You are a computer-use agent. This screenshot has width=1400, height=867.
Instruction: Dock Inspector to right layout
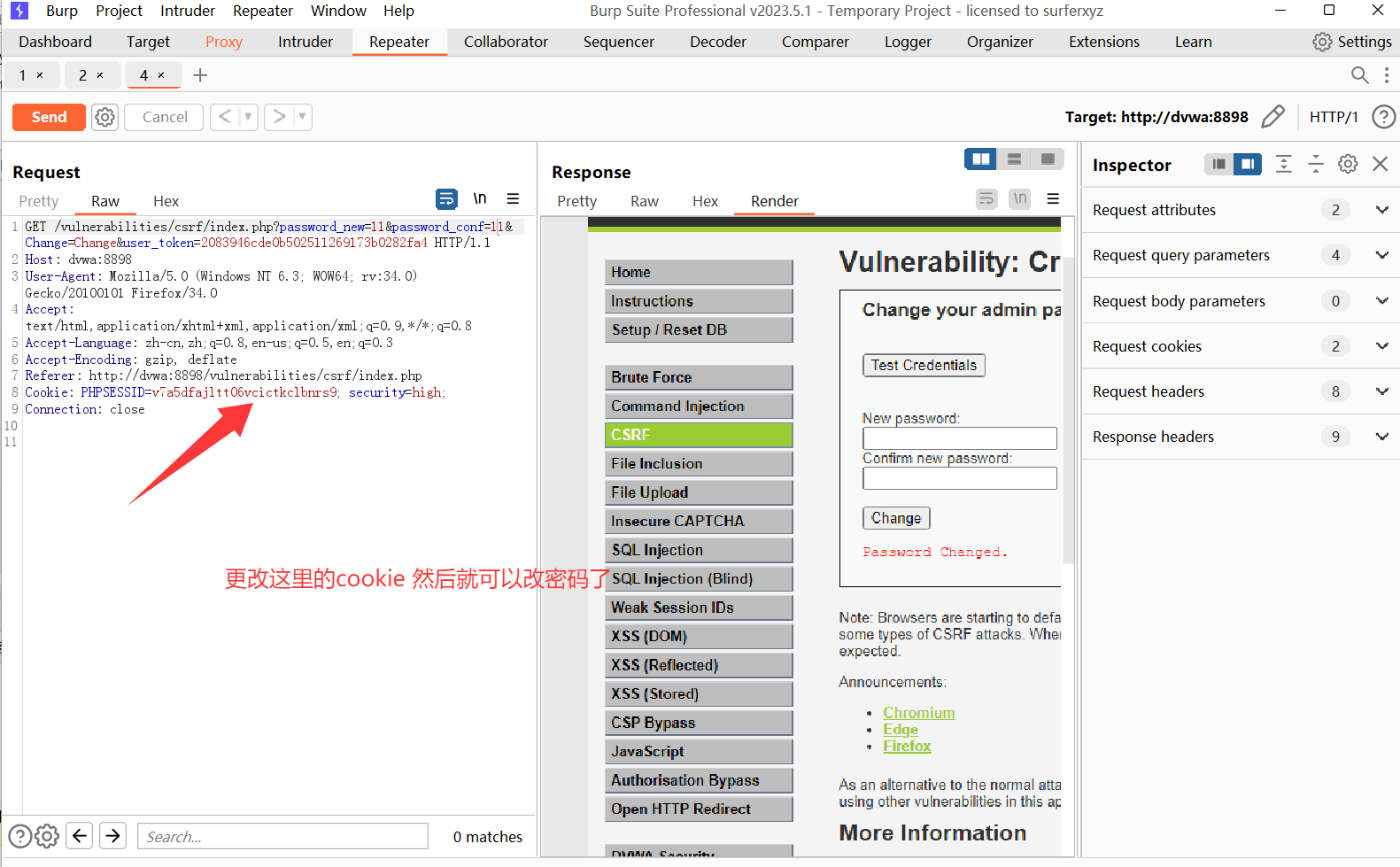coord(1248,164)
